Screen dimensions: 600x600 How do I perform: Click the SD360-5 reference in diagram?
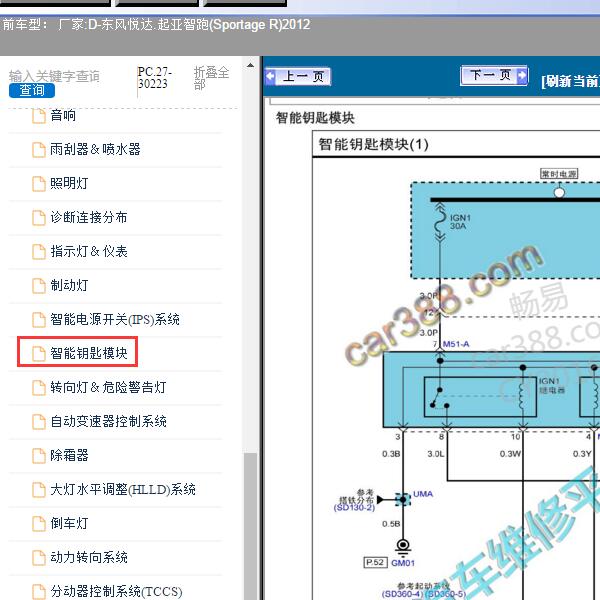tap(445, 594)
